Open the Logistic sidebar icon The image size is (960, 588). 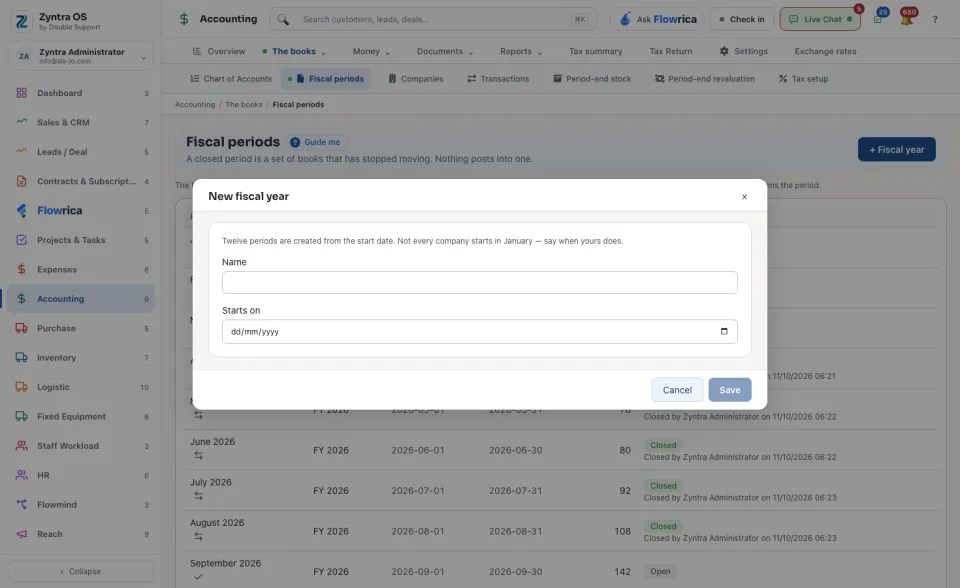(x=21, y=387)
